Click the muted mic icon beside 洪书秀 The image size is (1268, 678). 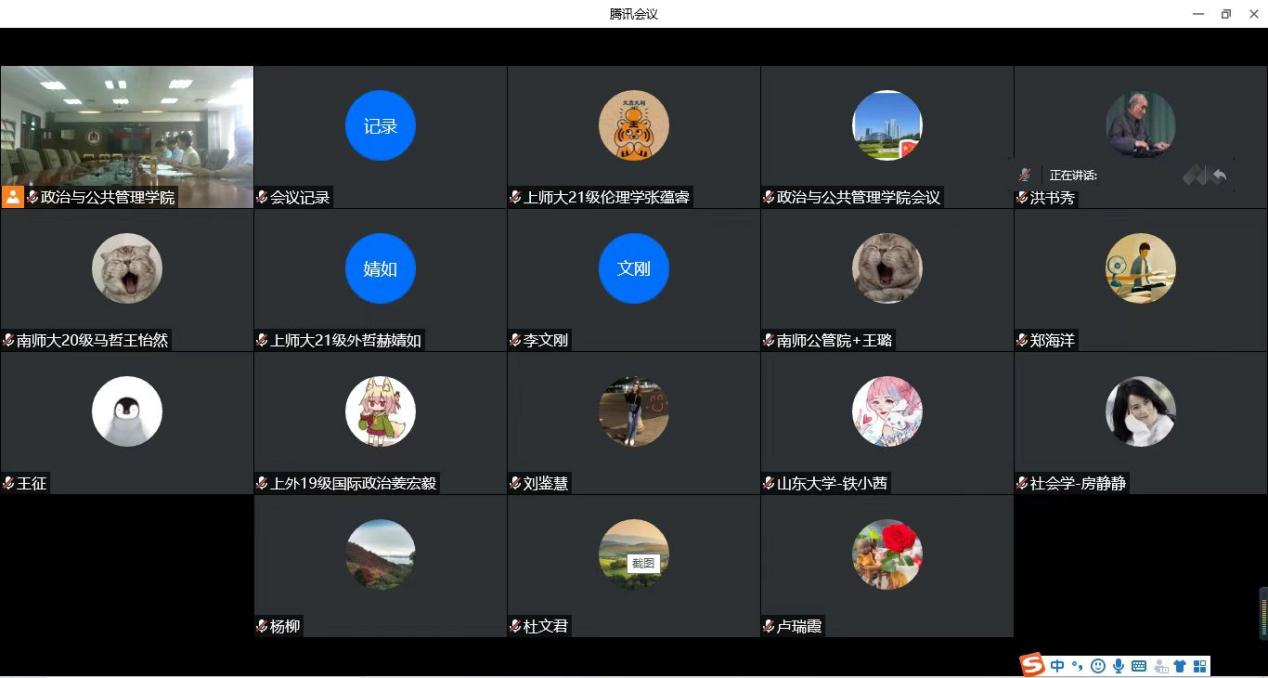tap(1022, 198)
